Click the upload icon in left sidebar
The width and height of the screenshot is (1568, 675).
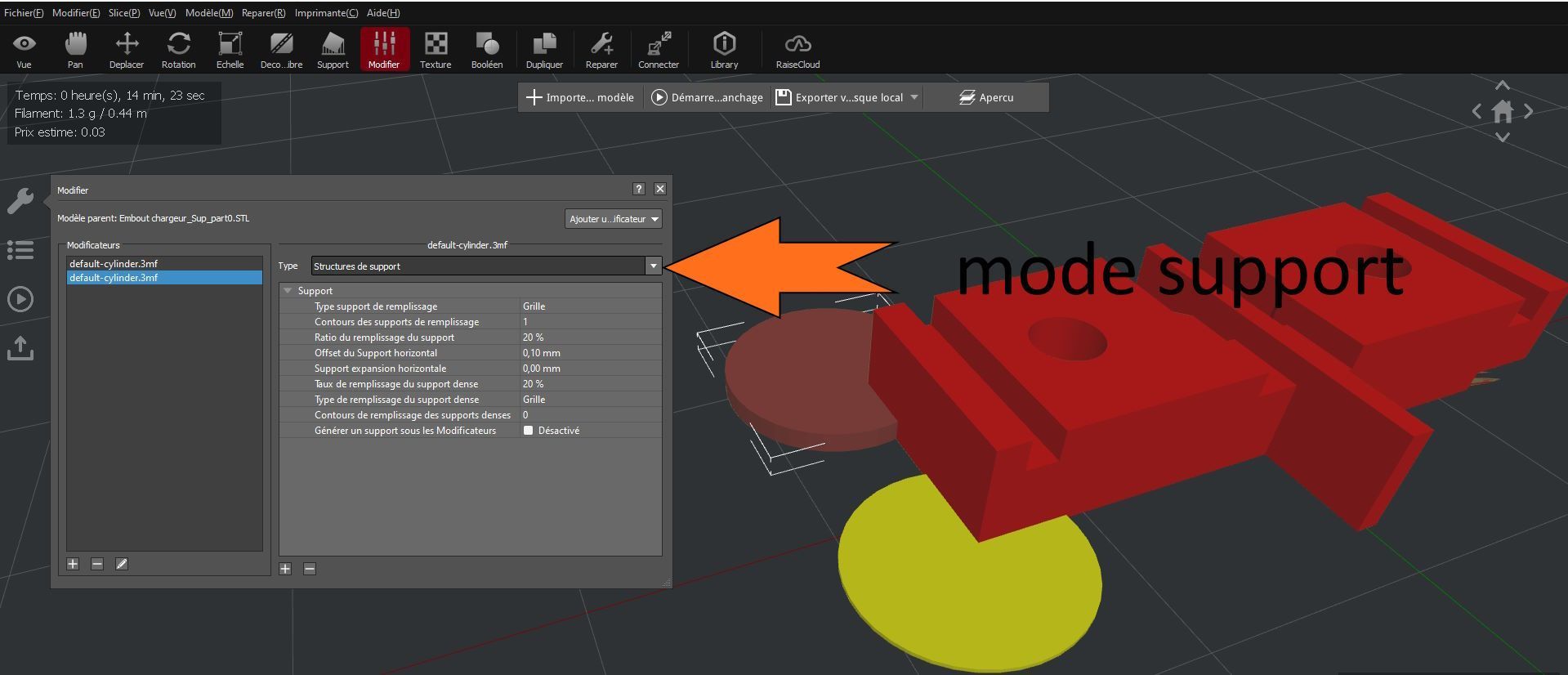point(20,349)
